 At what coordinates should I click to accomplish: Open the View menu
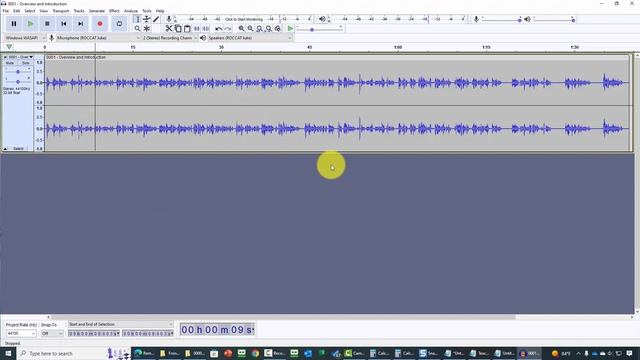(x=44, y=11)
